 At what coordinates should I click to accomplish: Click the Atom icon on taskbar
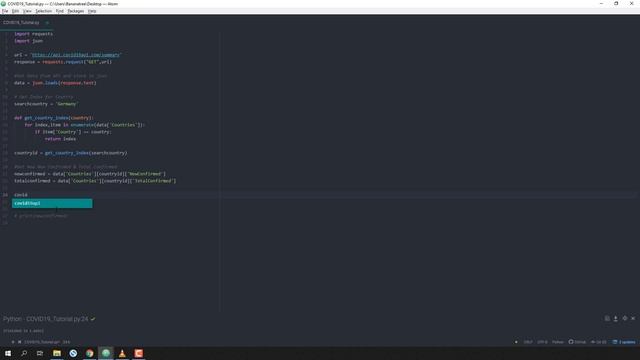[x=106, y=353]
